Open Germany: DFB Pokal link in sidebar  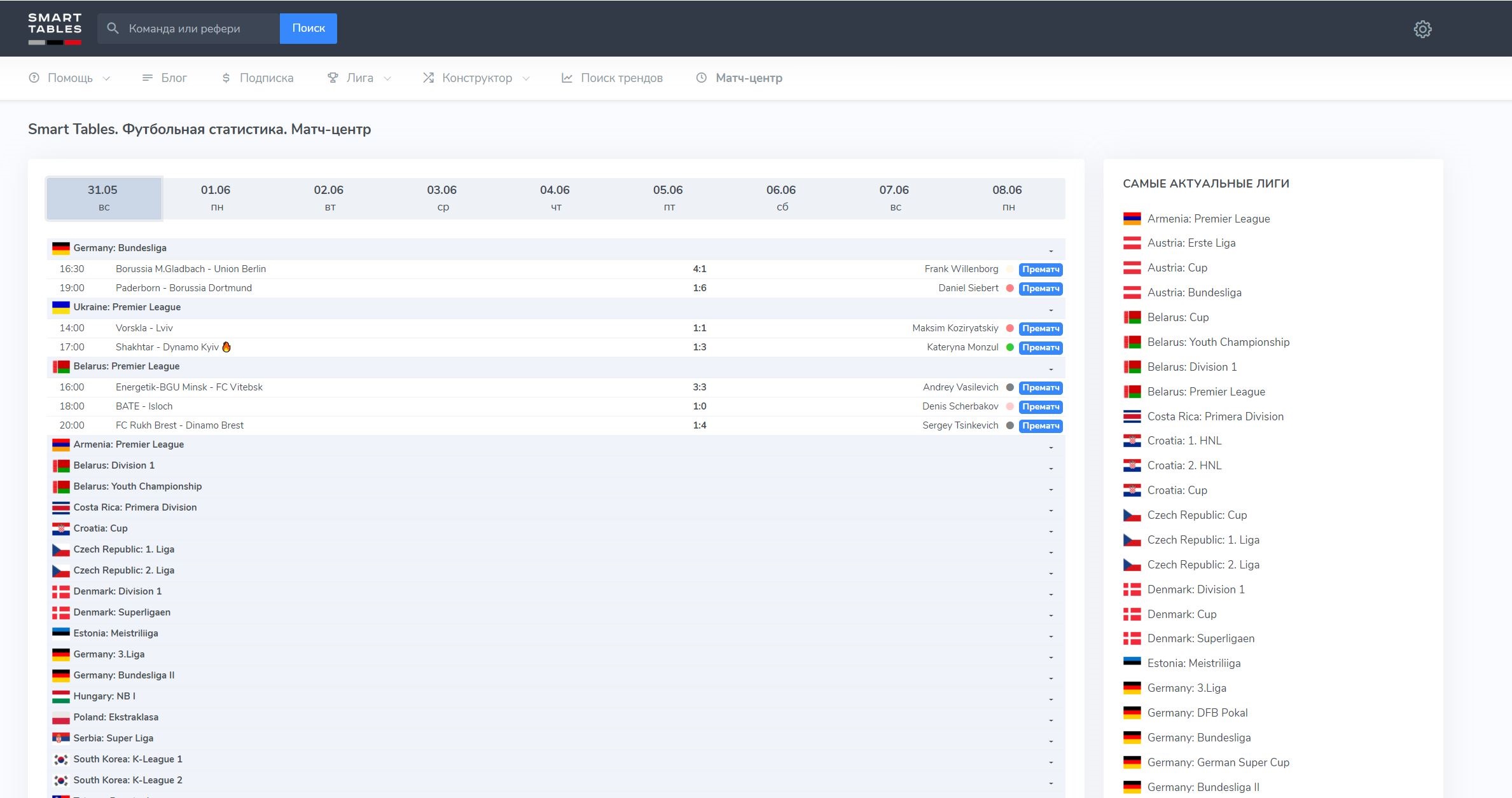(x=1197, y=713)
